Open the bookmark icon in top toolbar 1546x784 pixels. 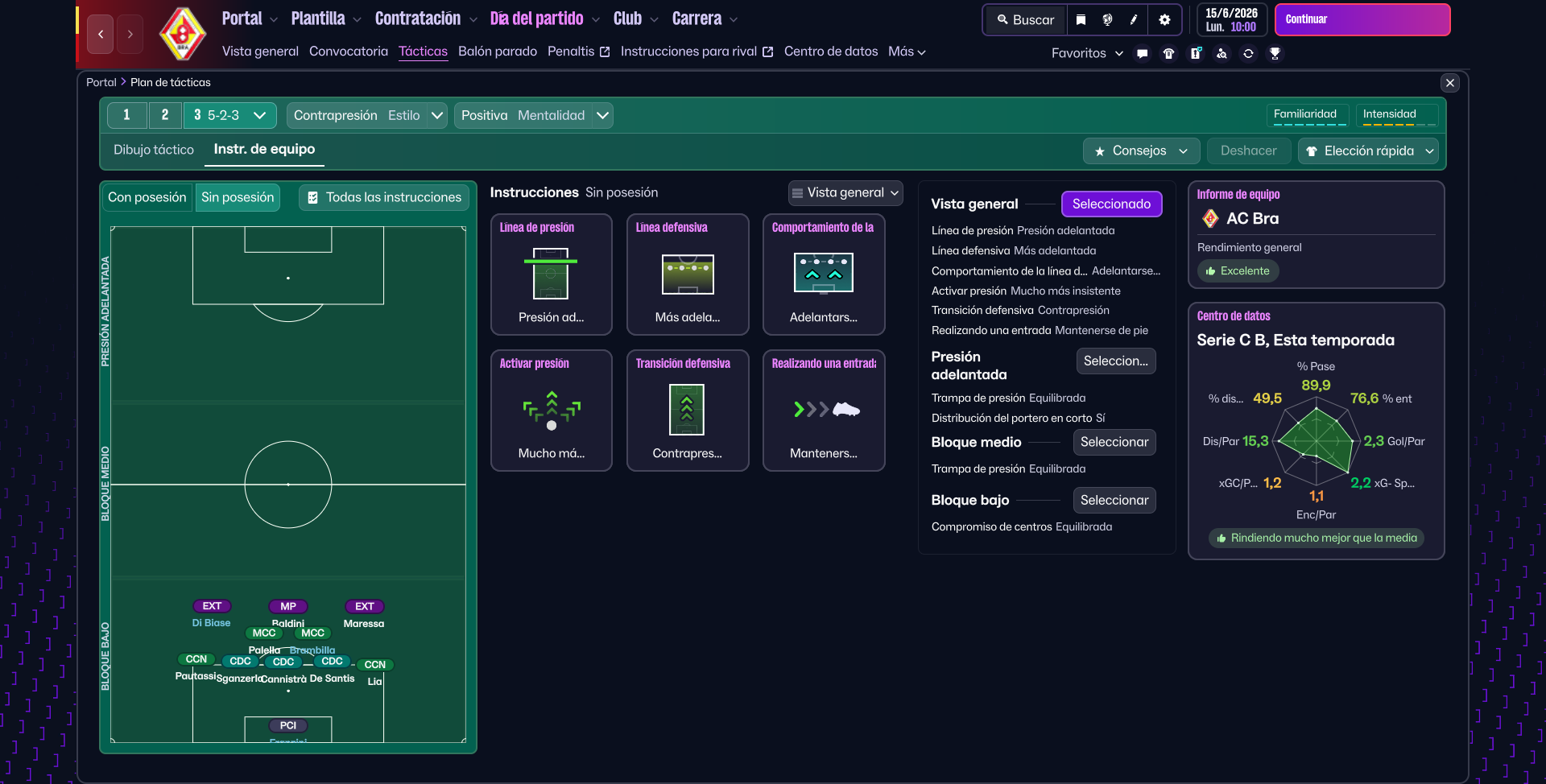[1081, 20]
